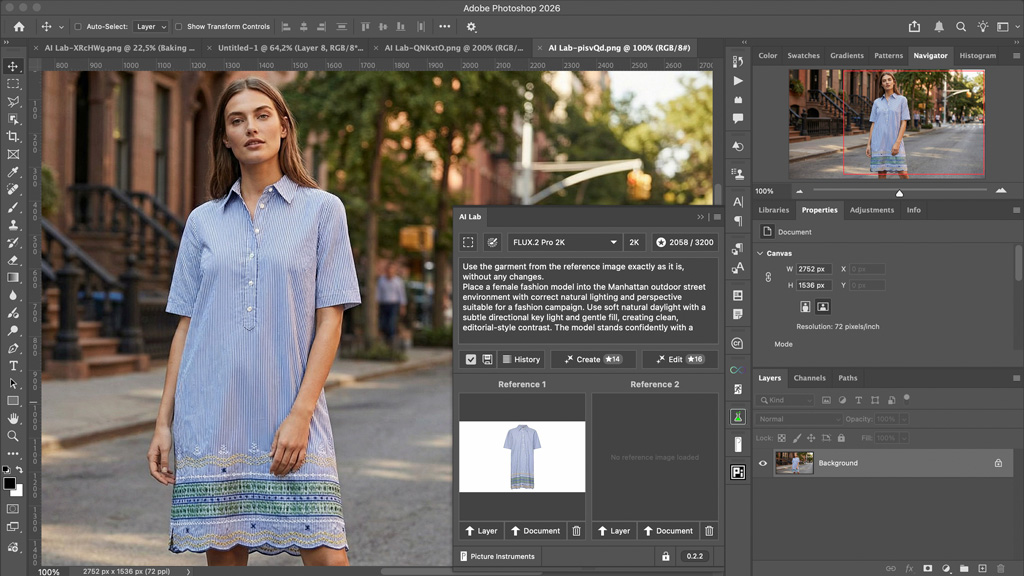Screen dimensions: 1024x576
Task: Switch to the Channels tab
Action: [x=809, y=378]
